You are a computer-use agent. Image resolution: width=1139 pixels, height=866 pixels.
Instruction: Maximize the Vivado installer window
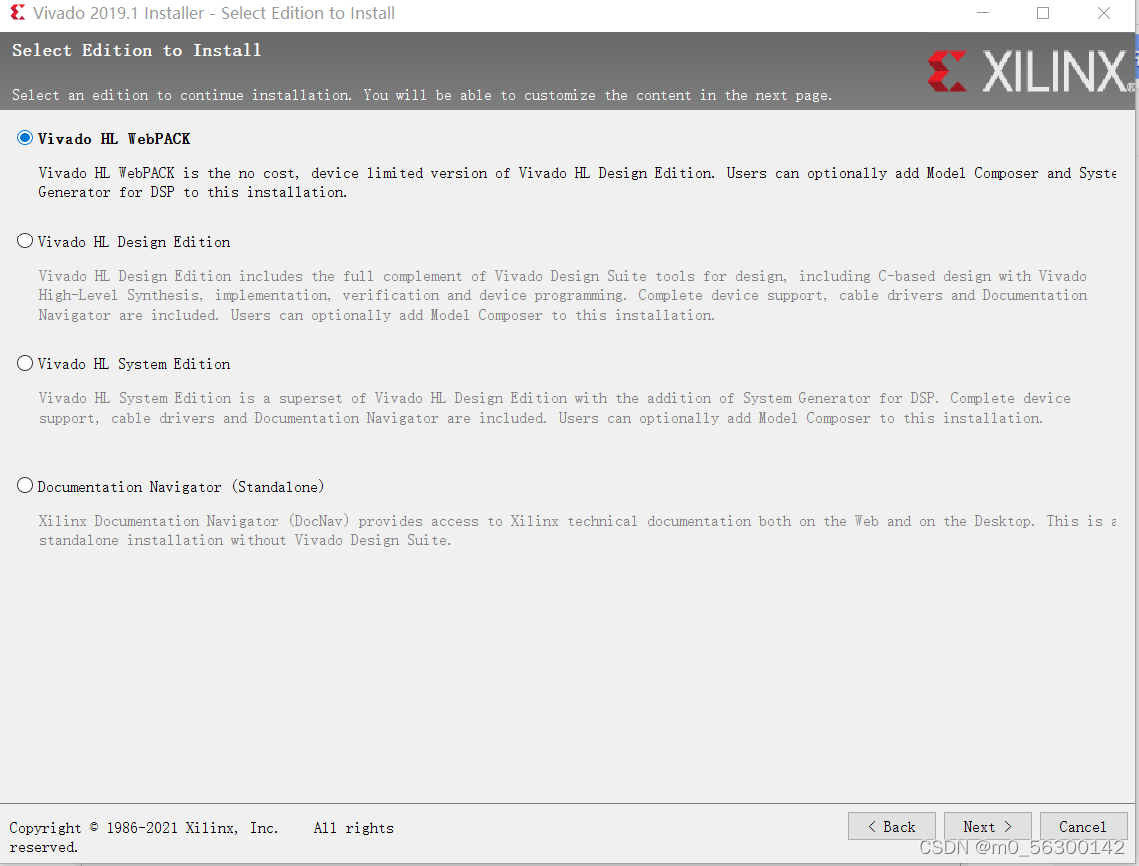(1043, 13)
